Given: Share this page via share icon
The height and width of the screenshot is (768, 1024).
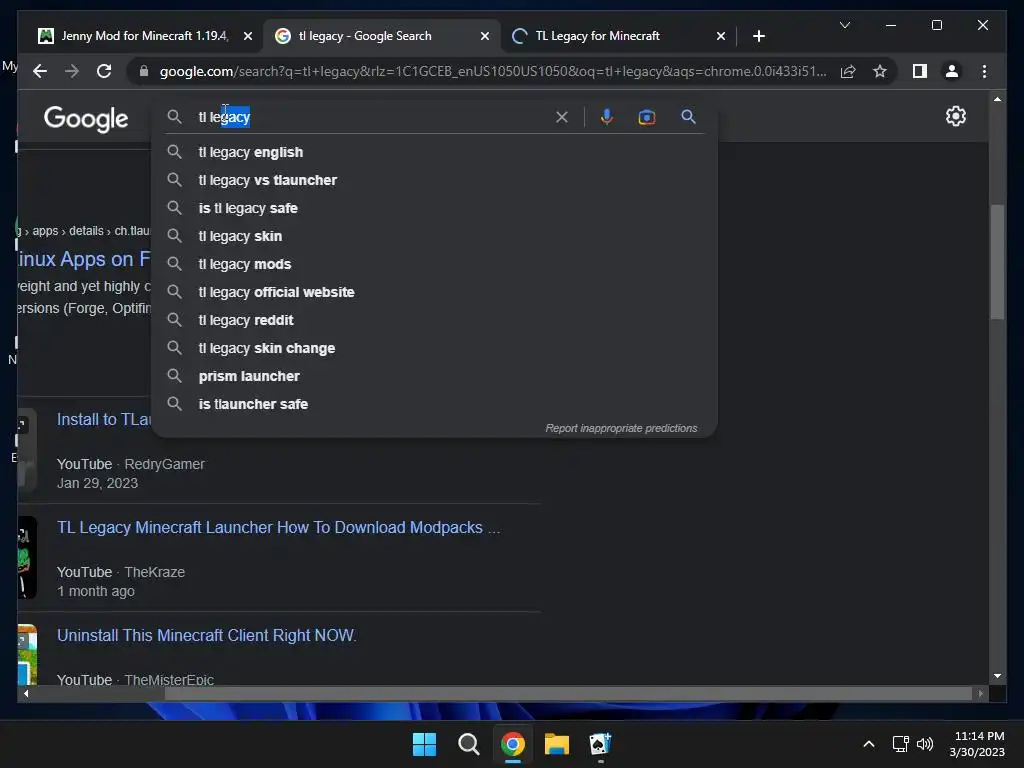Looking at the screenshot, I should [x=848, y=71].
